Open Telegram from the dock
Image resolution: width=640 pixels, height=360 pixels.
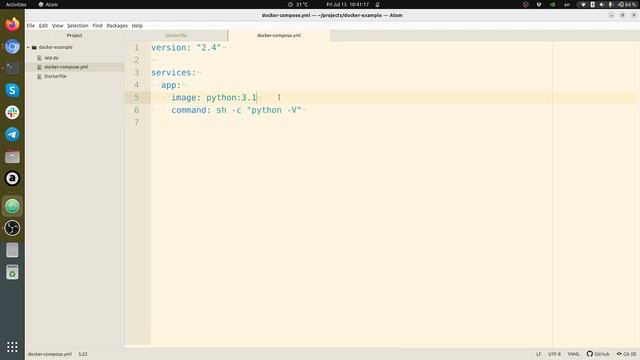click(12, 134)
